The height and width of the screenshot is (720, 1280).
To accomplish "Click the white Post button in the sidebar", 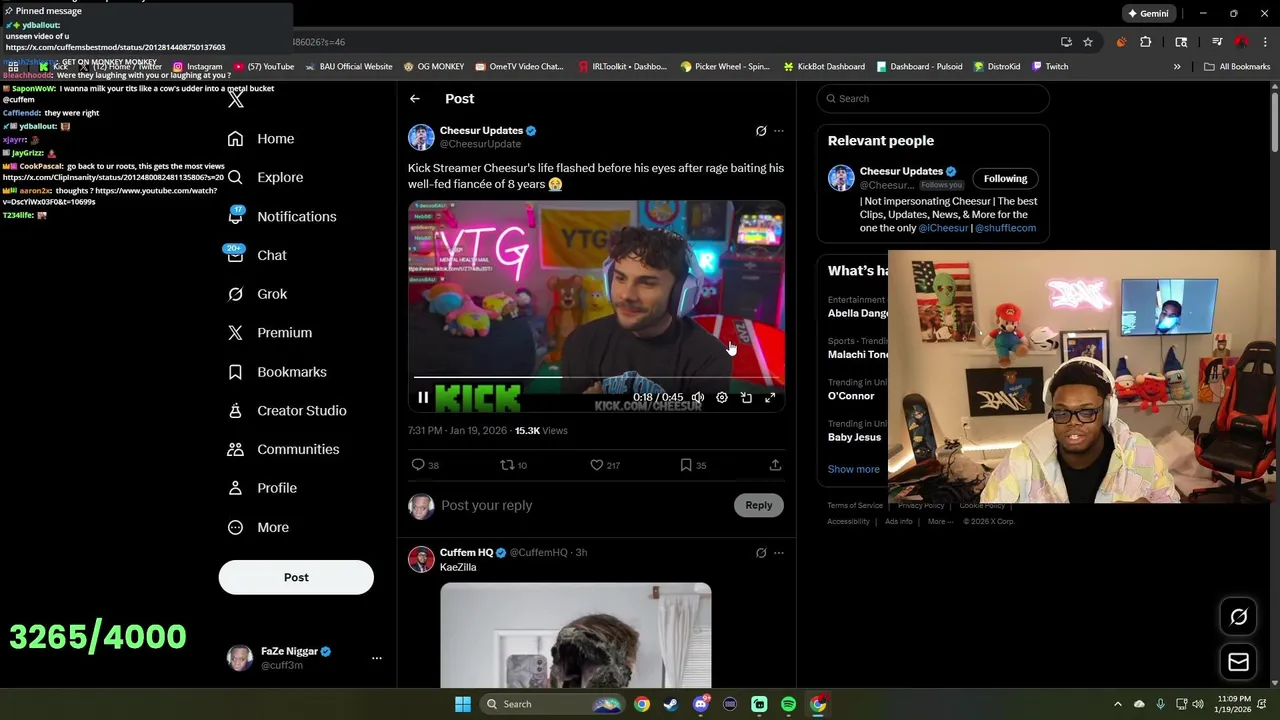I will coord(296,577).
